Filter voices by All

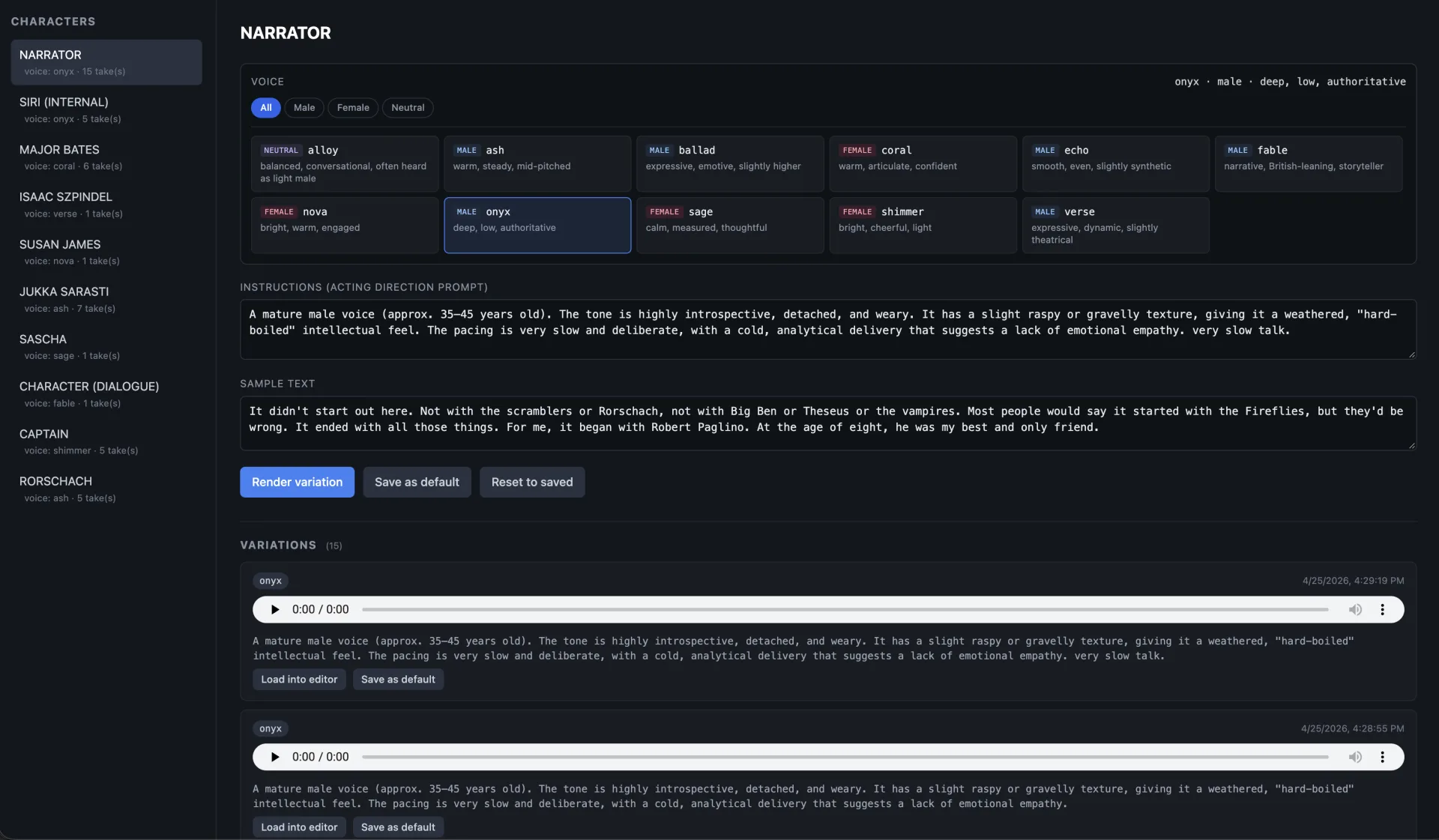[x=265, y=108]
